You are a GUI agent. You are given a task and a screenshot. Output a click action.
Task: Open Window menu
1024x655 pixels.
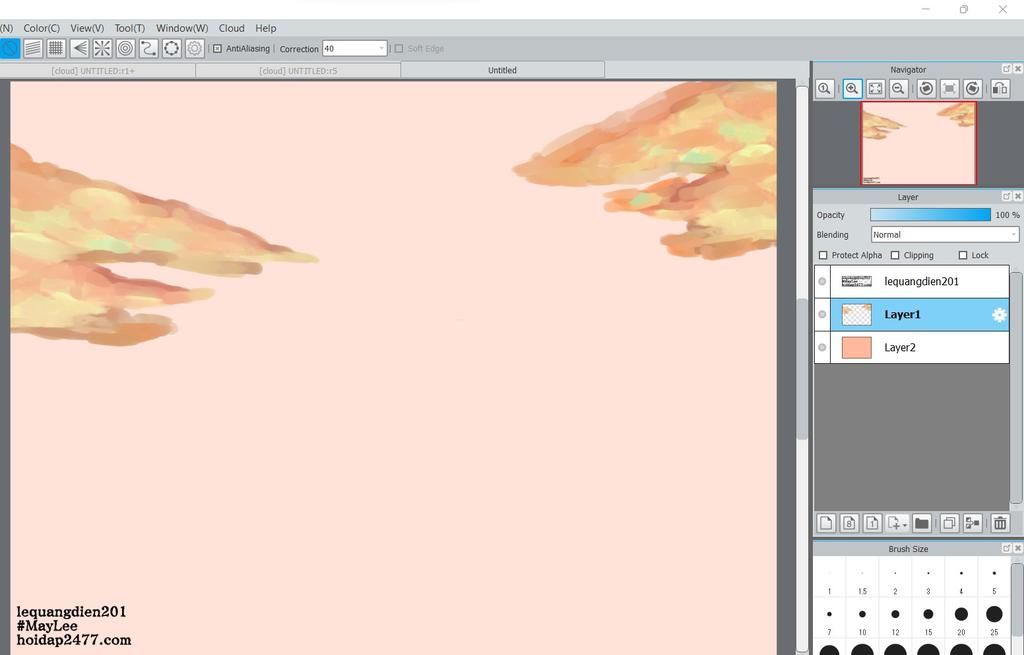pyautogui.click(x=182, y=28)
